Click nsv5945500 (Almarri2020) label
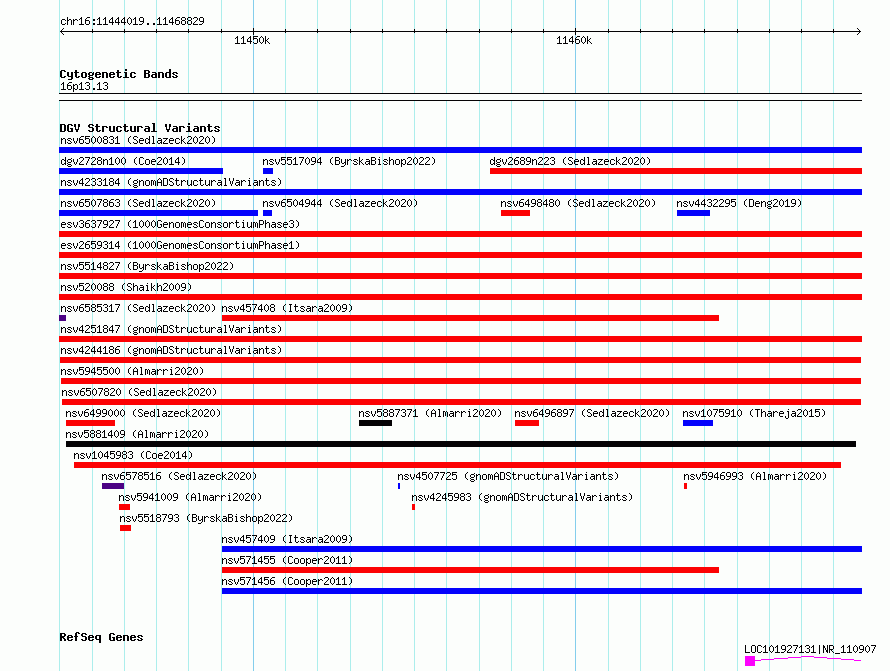The image size is (890, 671). 132,371
